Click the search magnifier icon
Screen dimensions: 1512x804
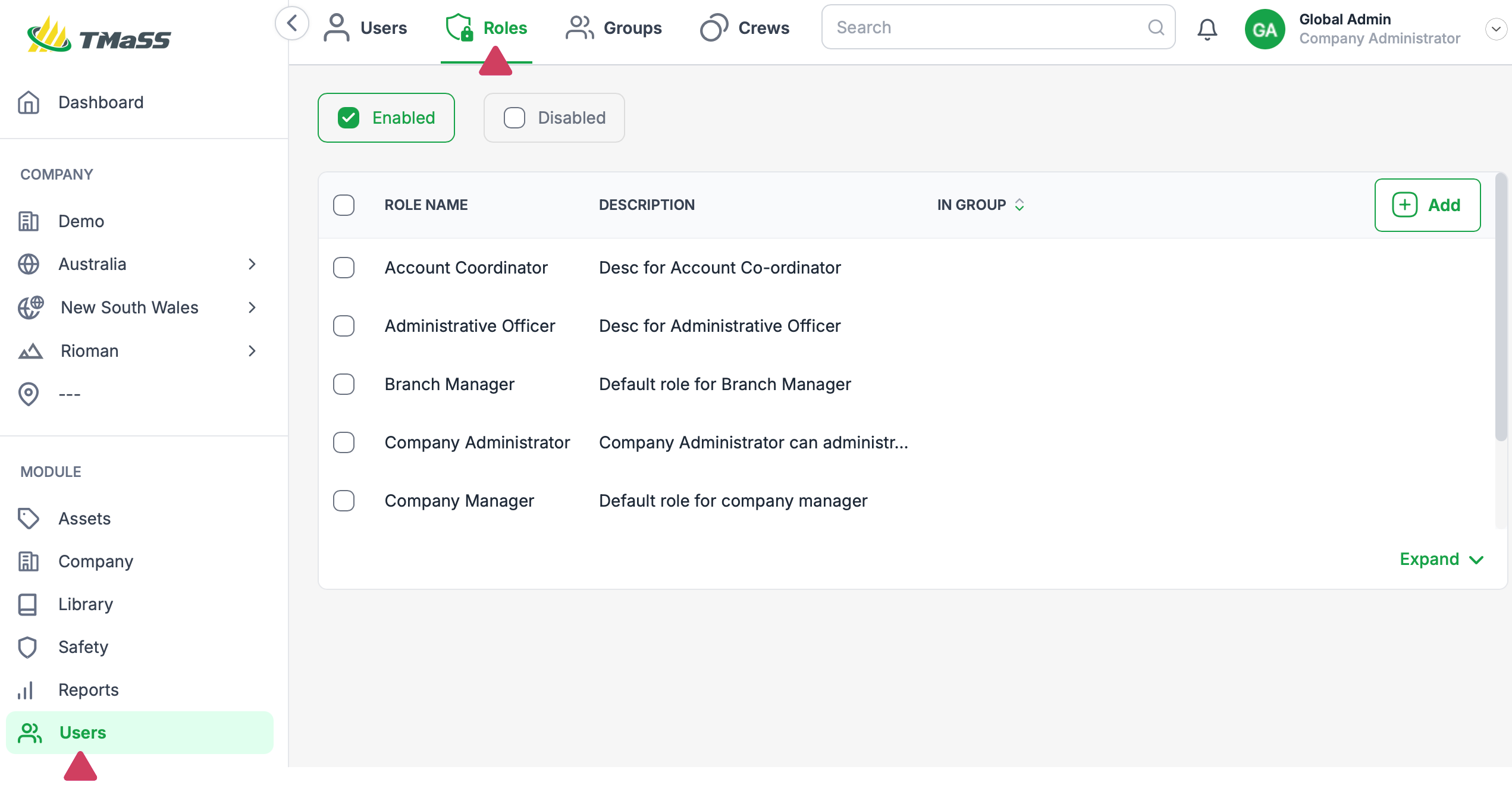tap(1156, 27)
